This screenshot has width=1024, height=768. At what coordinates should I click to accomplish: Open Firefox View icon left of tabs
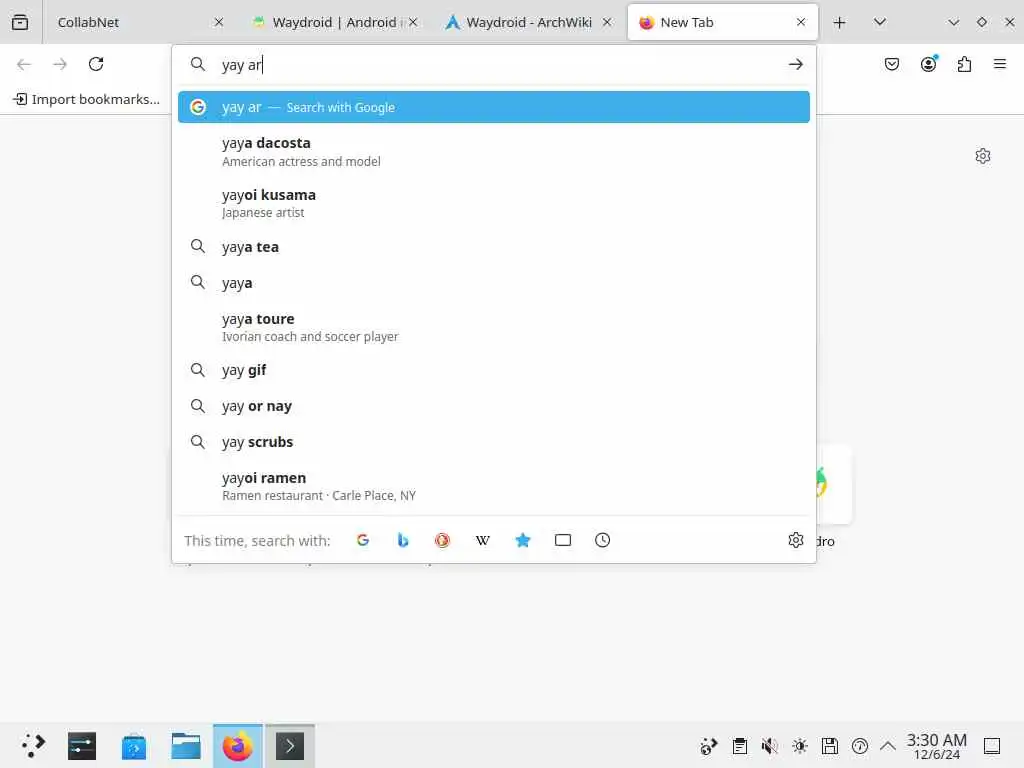20,22
